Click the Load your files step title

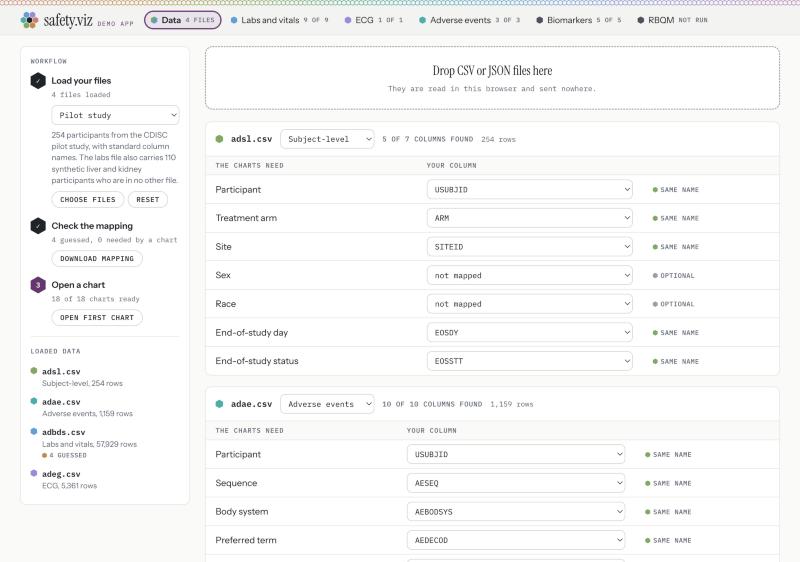click(81, 81)
